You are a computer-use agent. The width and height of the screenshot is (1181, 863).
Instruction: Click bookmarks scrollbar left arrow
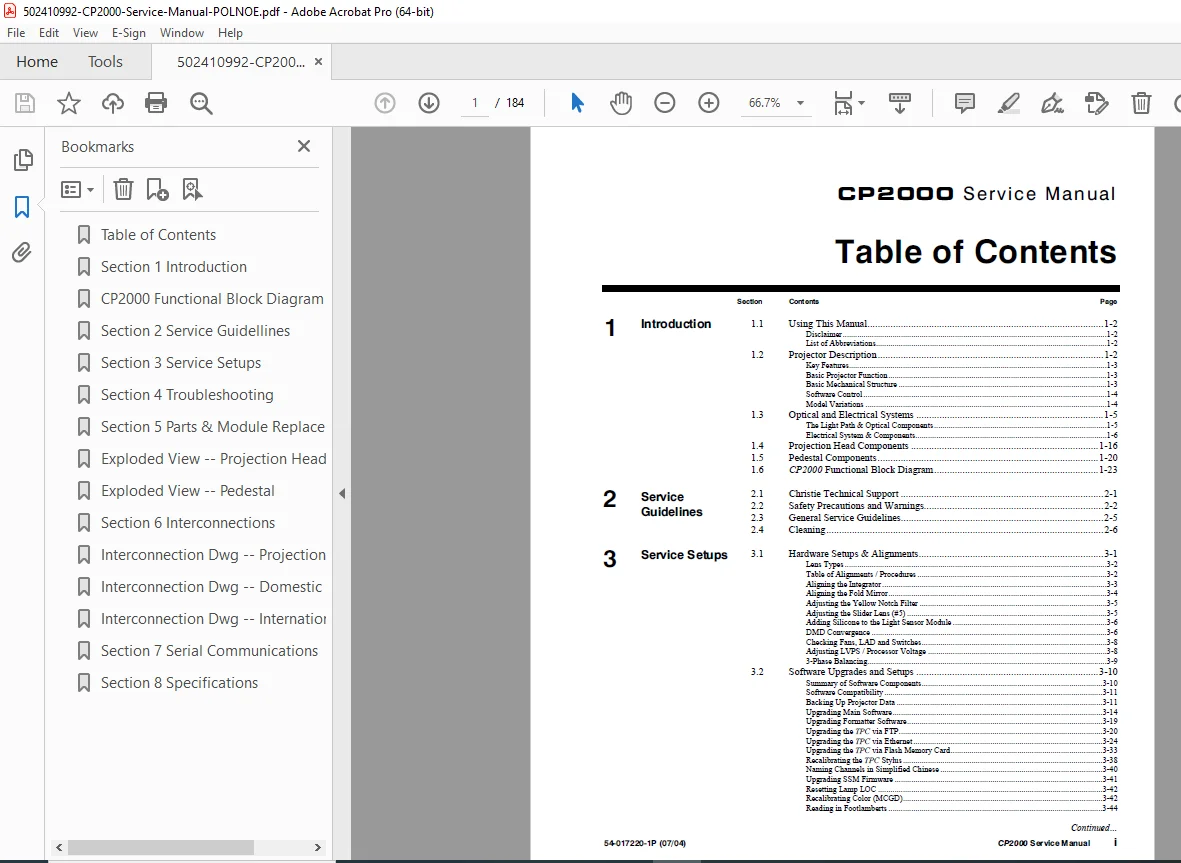pyautogui.click(x=60, y=847)
